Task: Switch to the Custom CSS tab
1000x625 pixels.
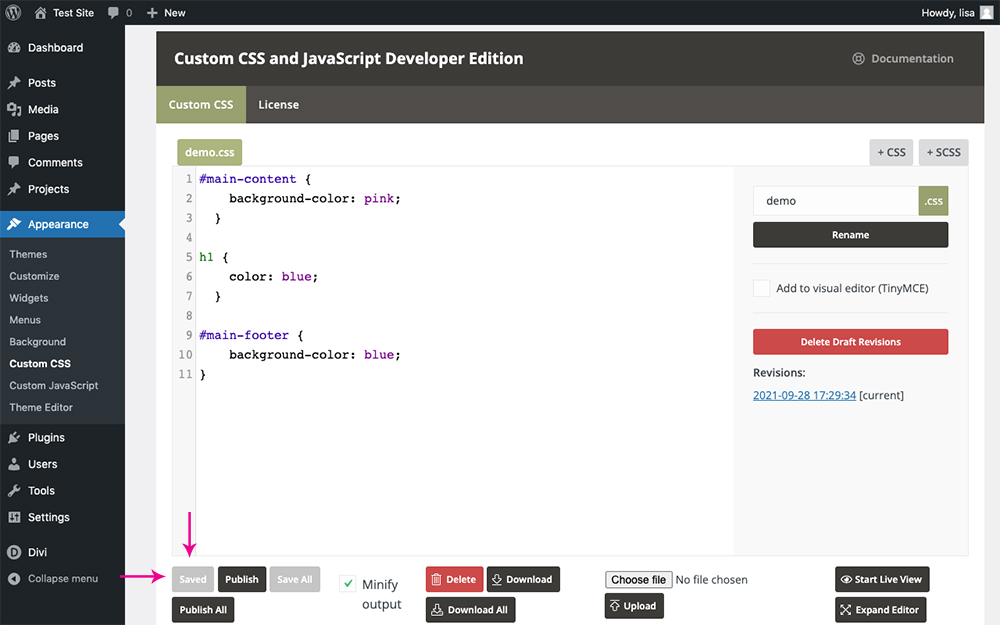Action: 201,105
